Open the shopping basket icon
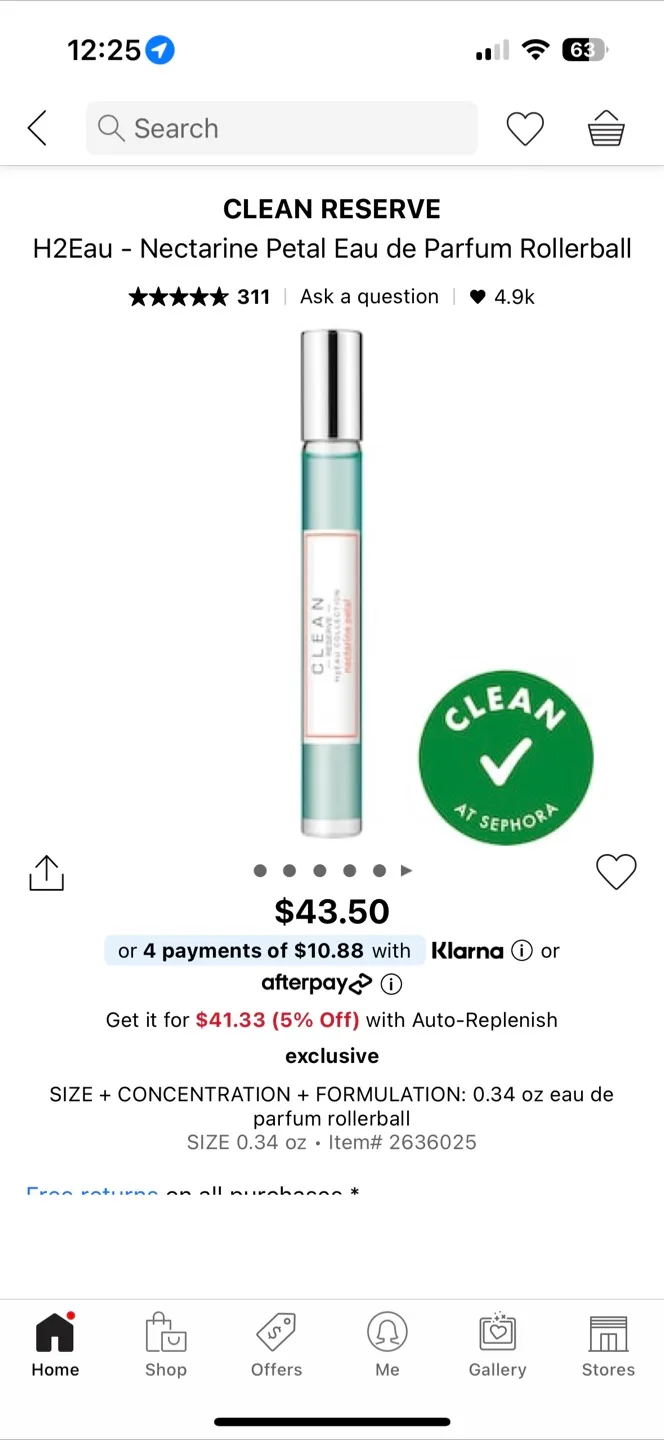Screen dimensions: 664x1440 click(x=606, y=128)
